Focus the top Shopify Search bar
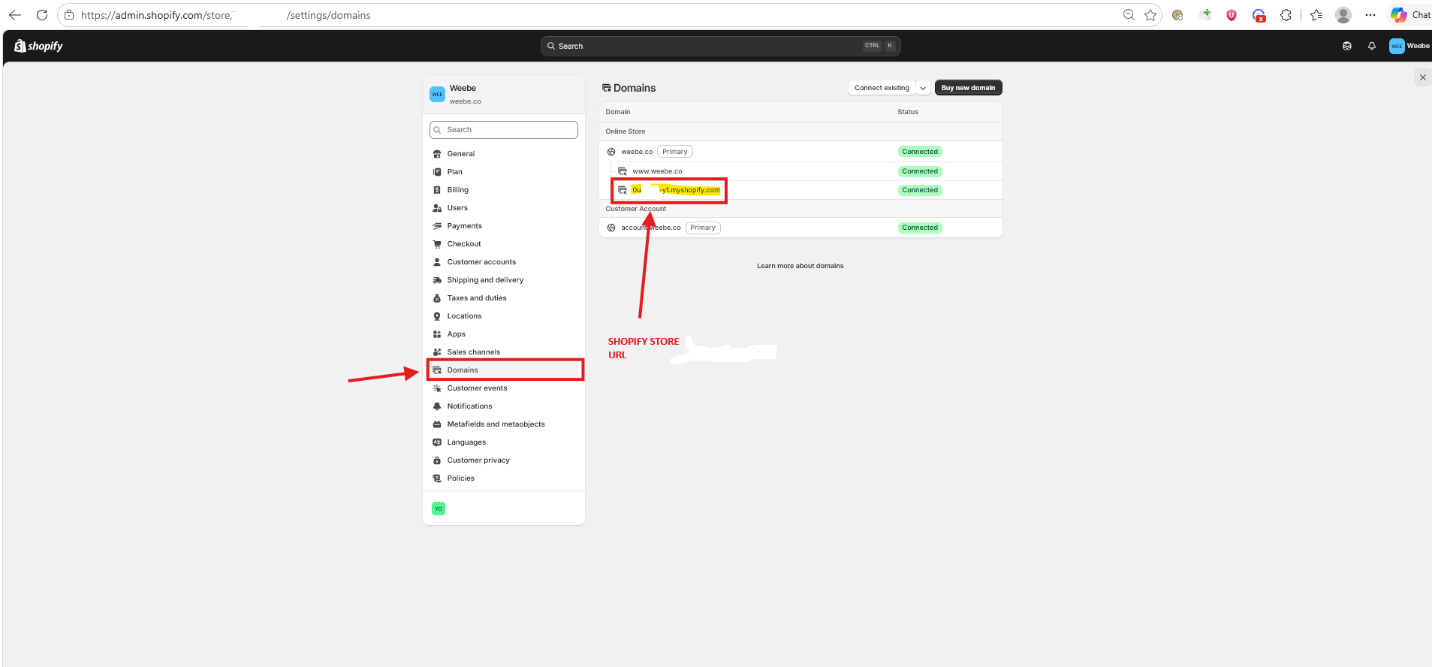 (x=720, y=46)
